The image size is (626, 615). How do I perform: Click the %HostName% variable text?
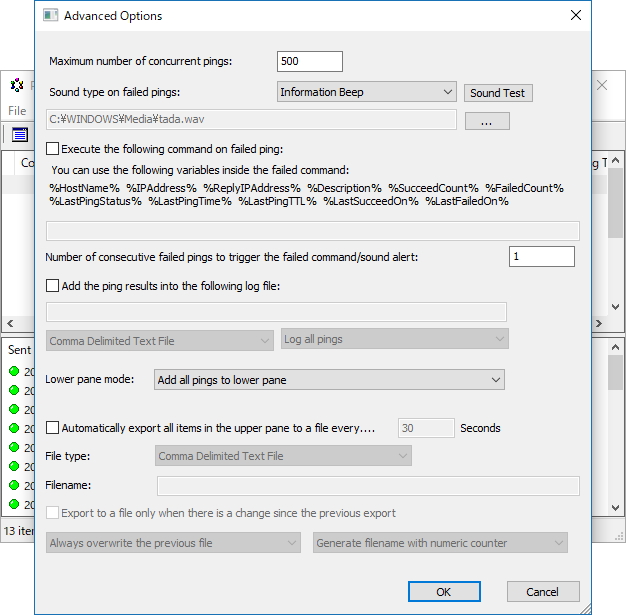coord(84,188)
